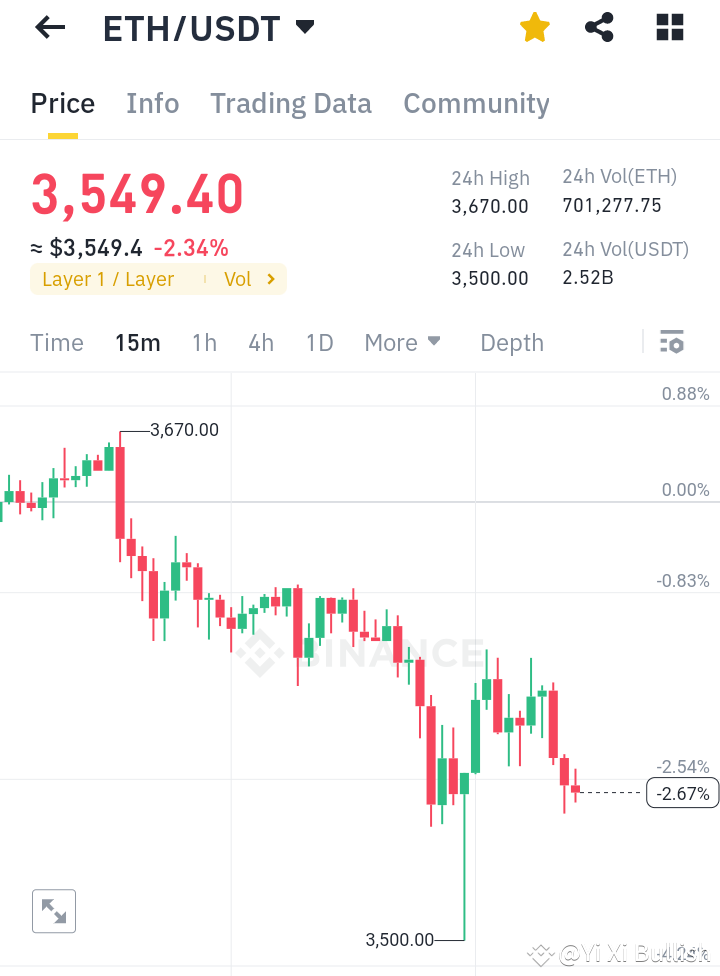Switch to the Info tab
The image size is (720, 976).
[152, 103]
